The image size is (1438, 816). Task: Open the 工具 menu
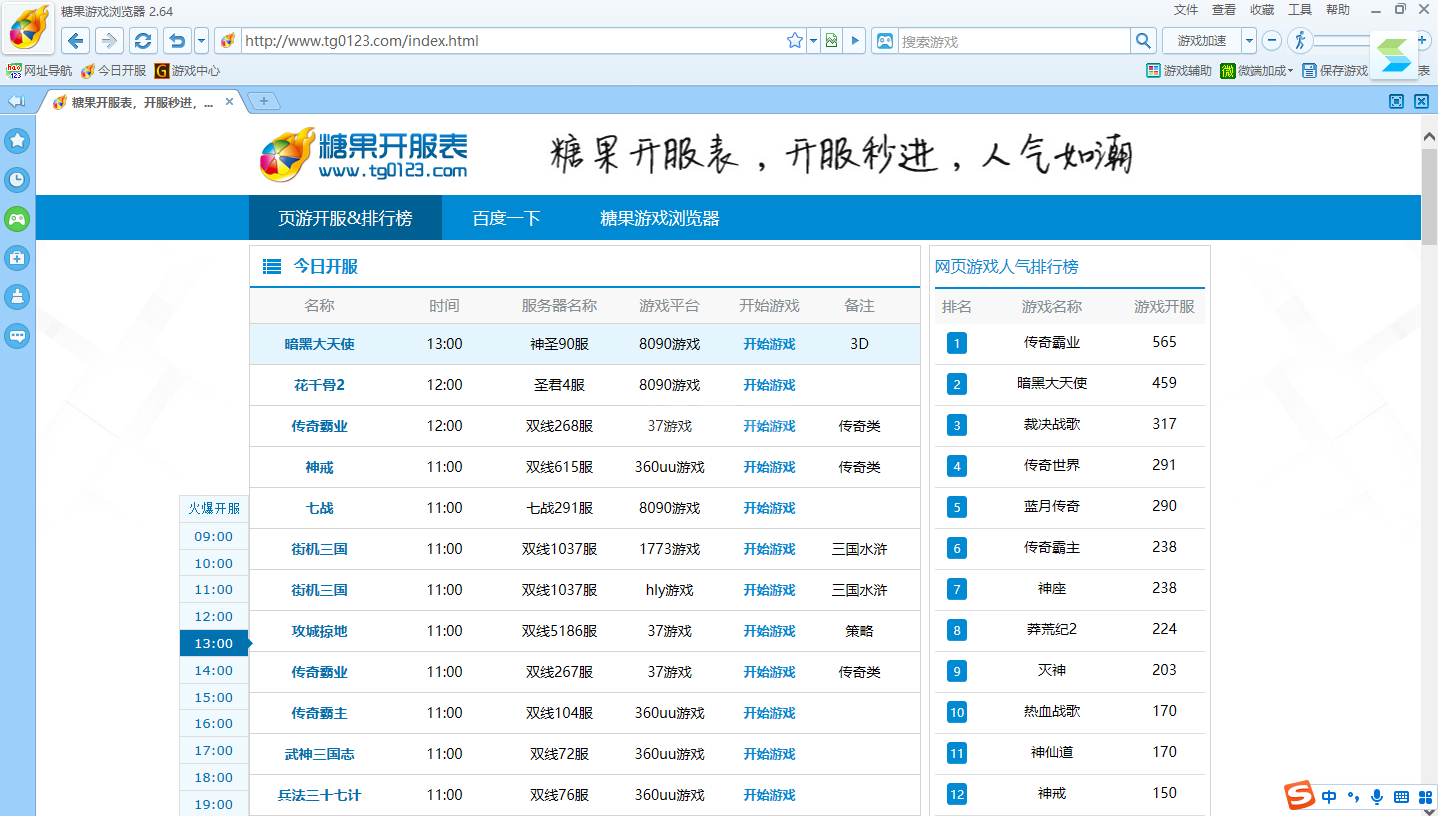click(x=1300, y=10)
